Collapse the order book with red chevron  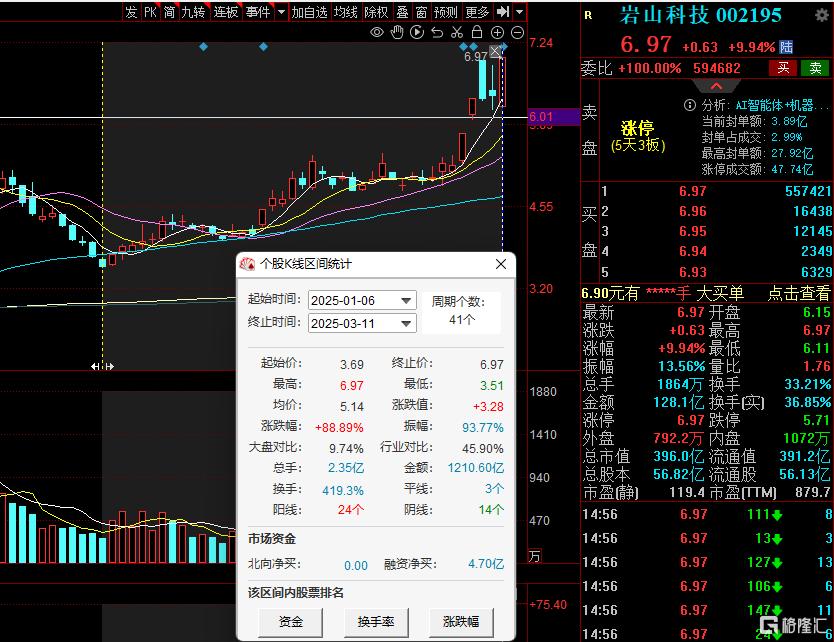tap(716, 86)
